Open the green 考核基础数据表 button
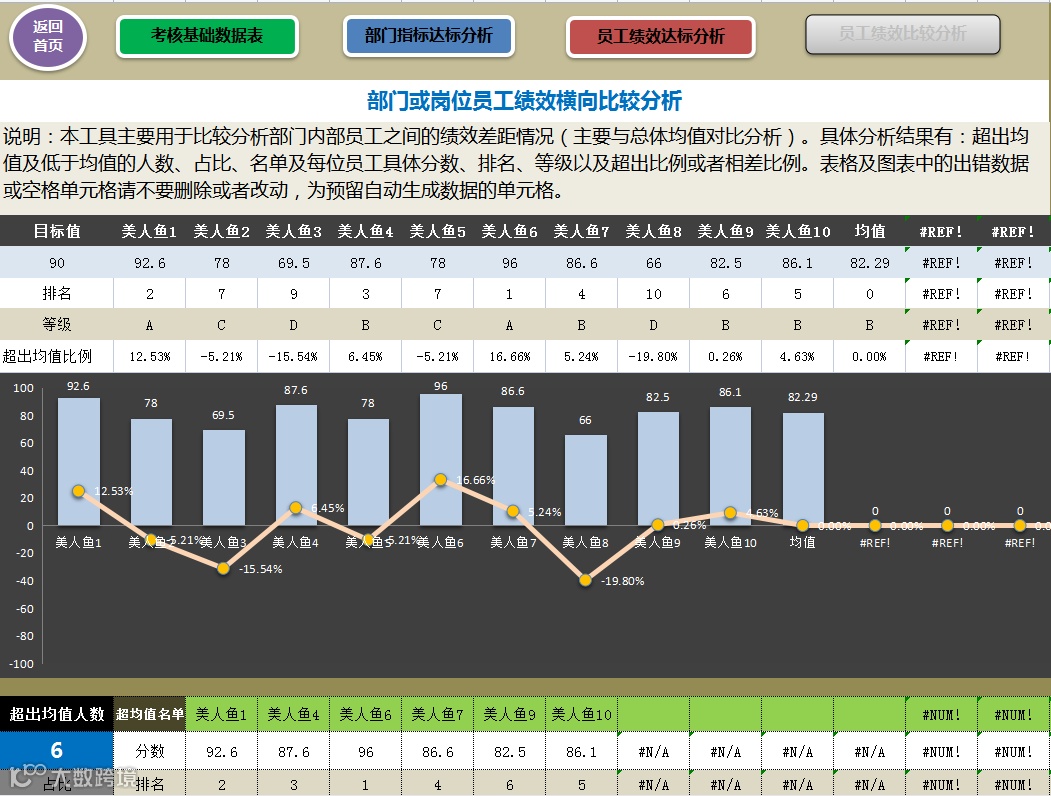The image size is (1051, 796). click(207, 36)
